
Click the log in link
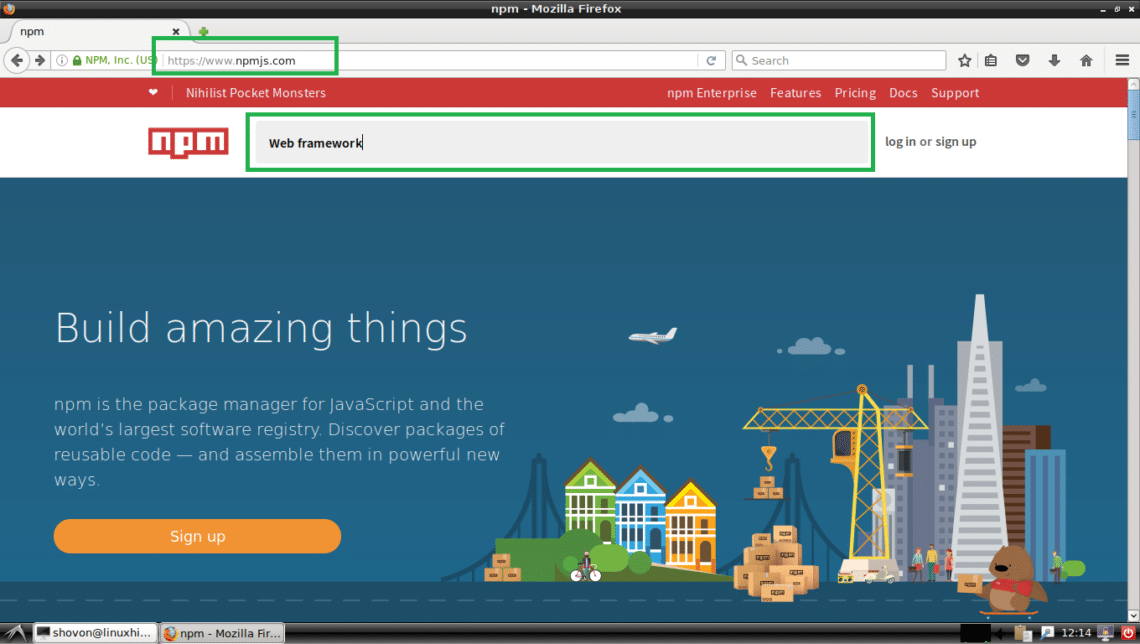(900, 142)
